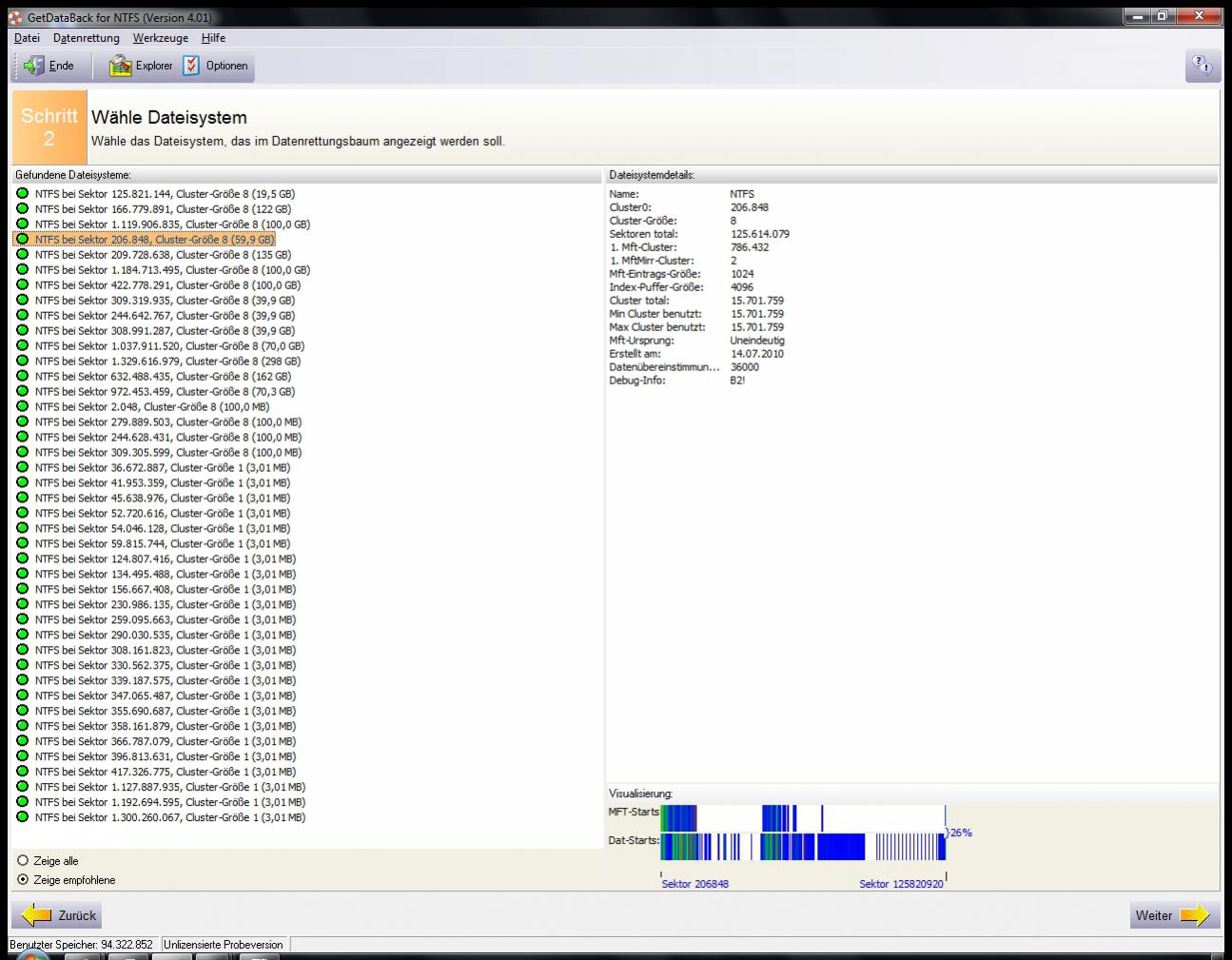This screenshot has height=960, width=1232.
Task: Select NTFS entry at sector 330.562.375
Action: (x=166, y=665)
